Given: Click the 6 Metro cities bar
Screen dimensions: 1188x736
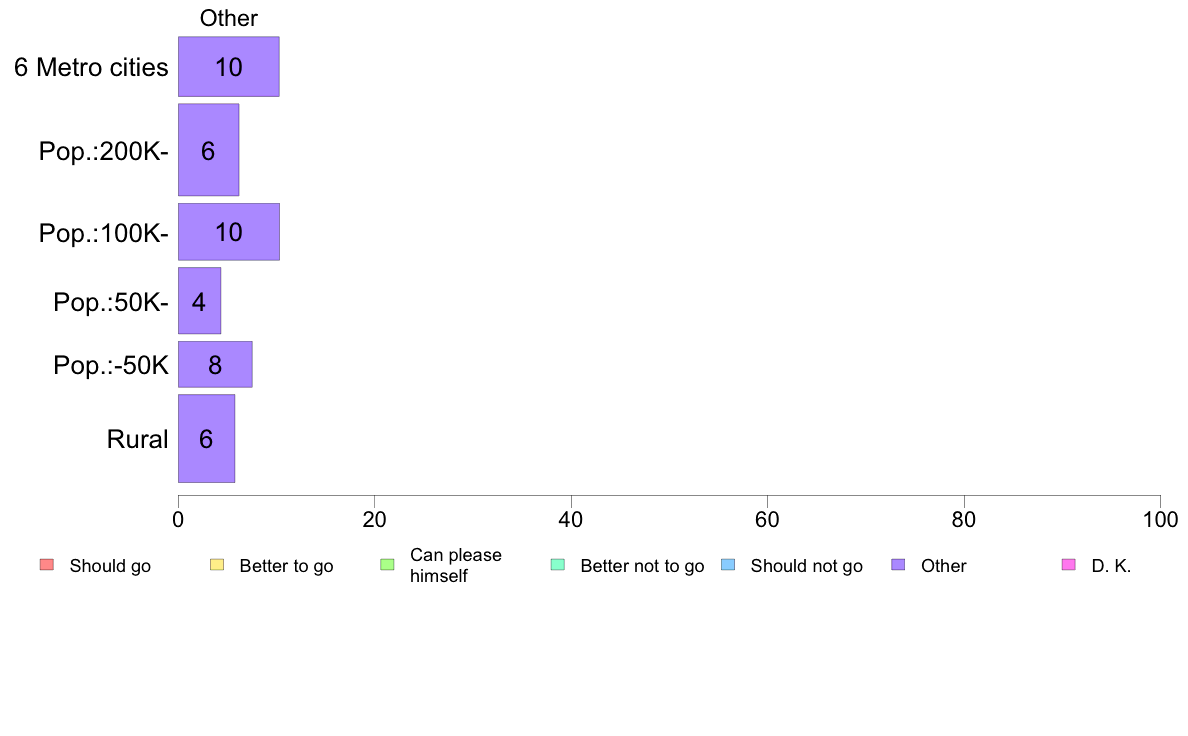Looking at the screenshot, I should [x=229, y=67].
